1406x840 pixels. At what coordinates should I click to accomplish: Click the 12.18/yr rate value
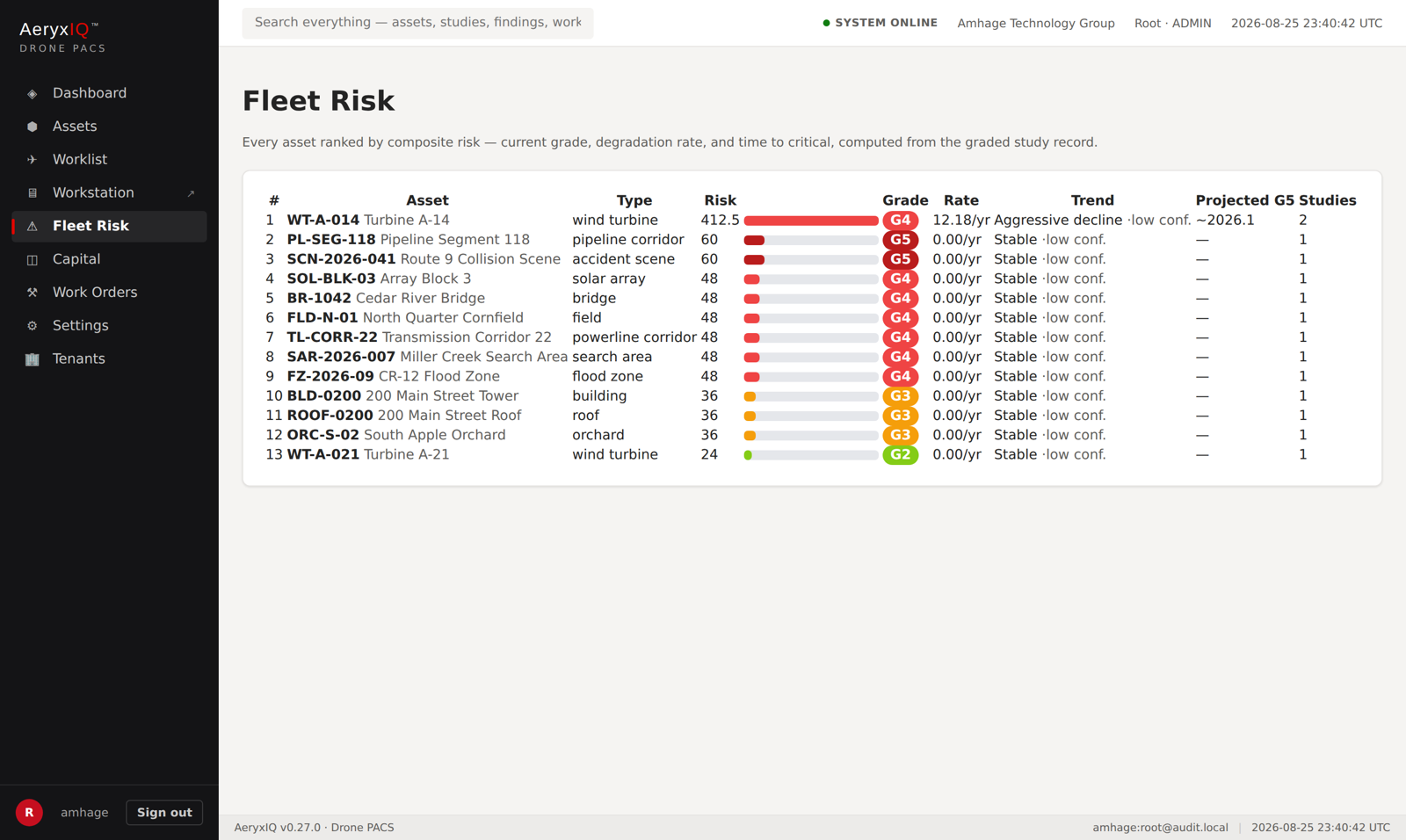961,221
